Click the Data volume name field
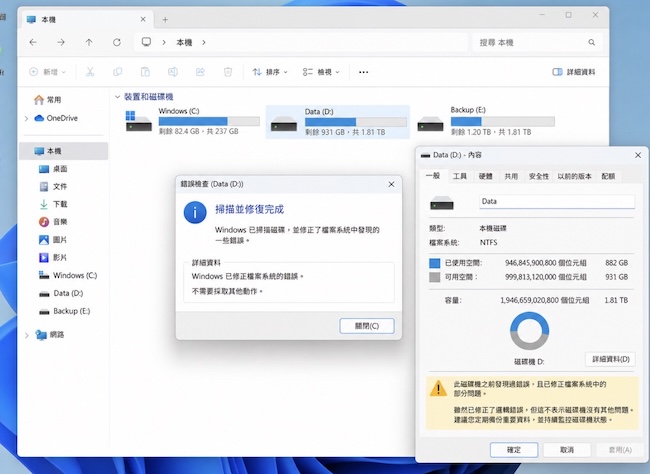650x474 pixels. [x=557, y=202]
